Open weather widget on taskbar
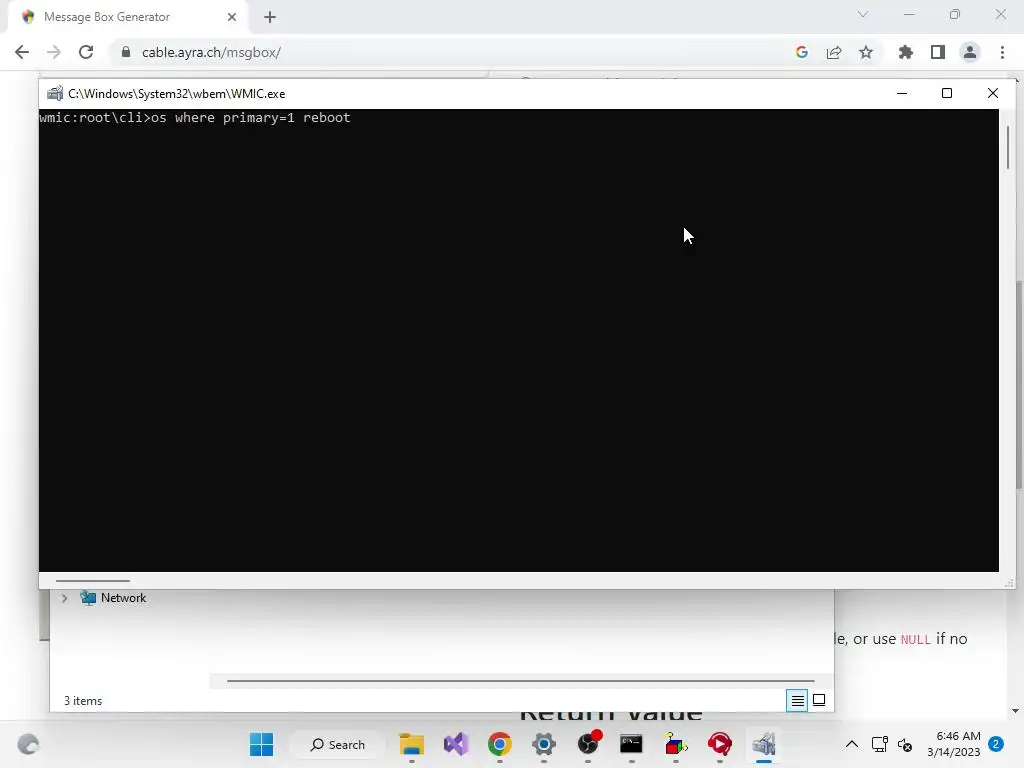Viewport: 1024px width, 768px height. click(x=28, y=744)
